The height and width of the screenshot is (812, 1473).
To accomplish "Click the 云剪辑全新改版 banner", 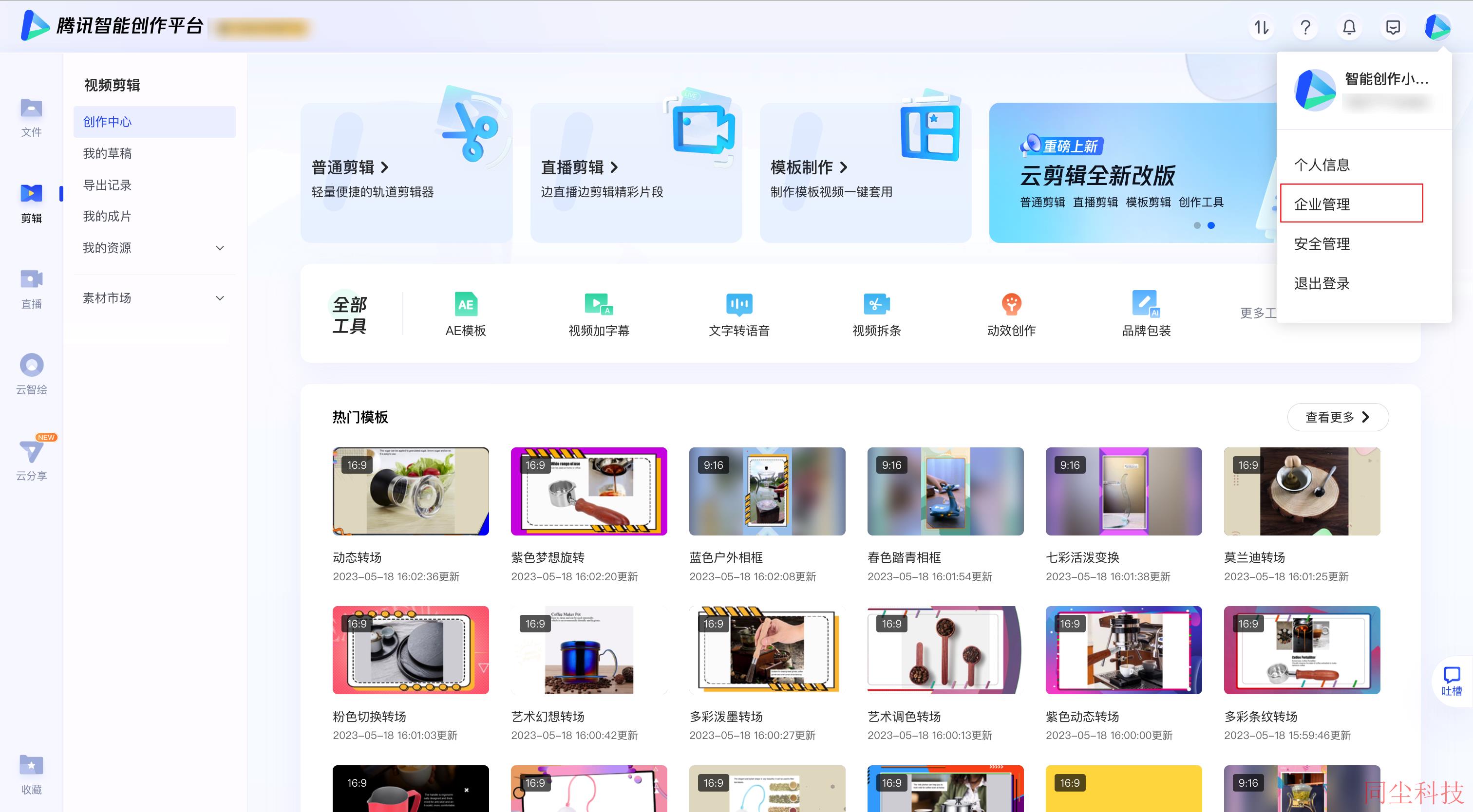I will 1132,172.
